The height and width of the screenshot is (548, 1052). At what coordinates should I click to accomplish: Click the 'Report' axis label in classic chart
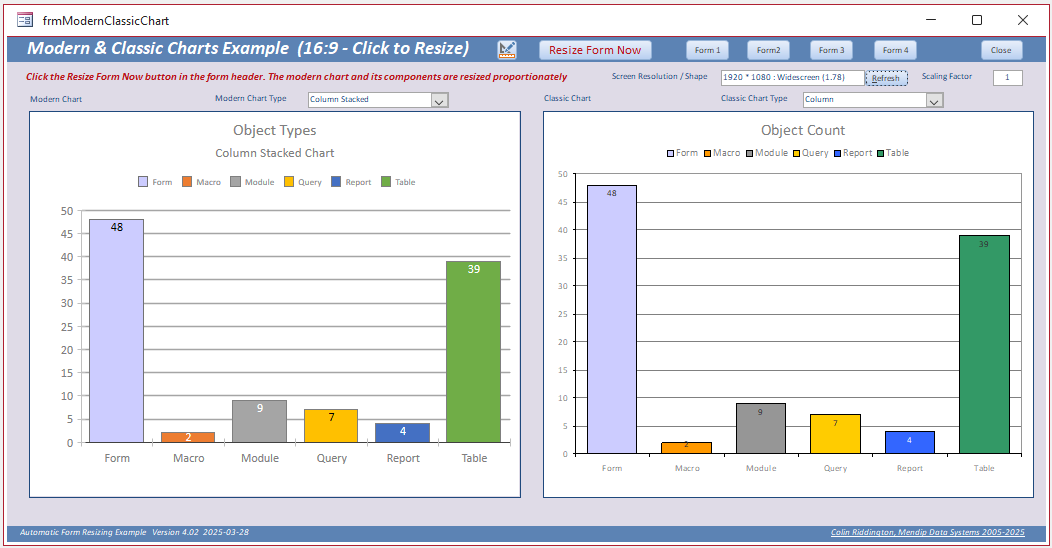(x=910, y=468)
